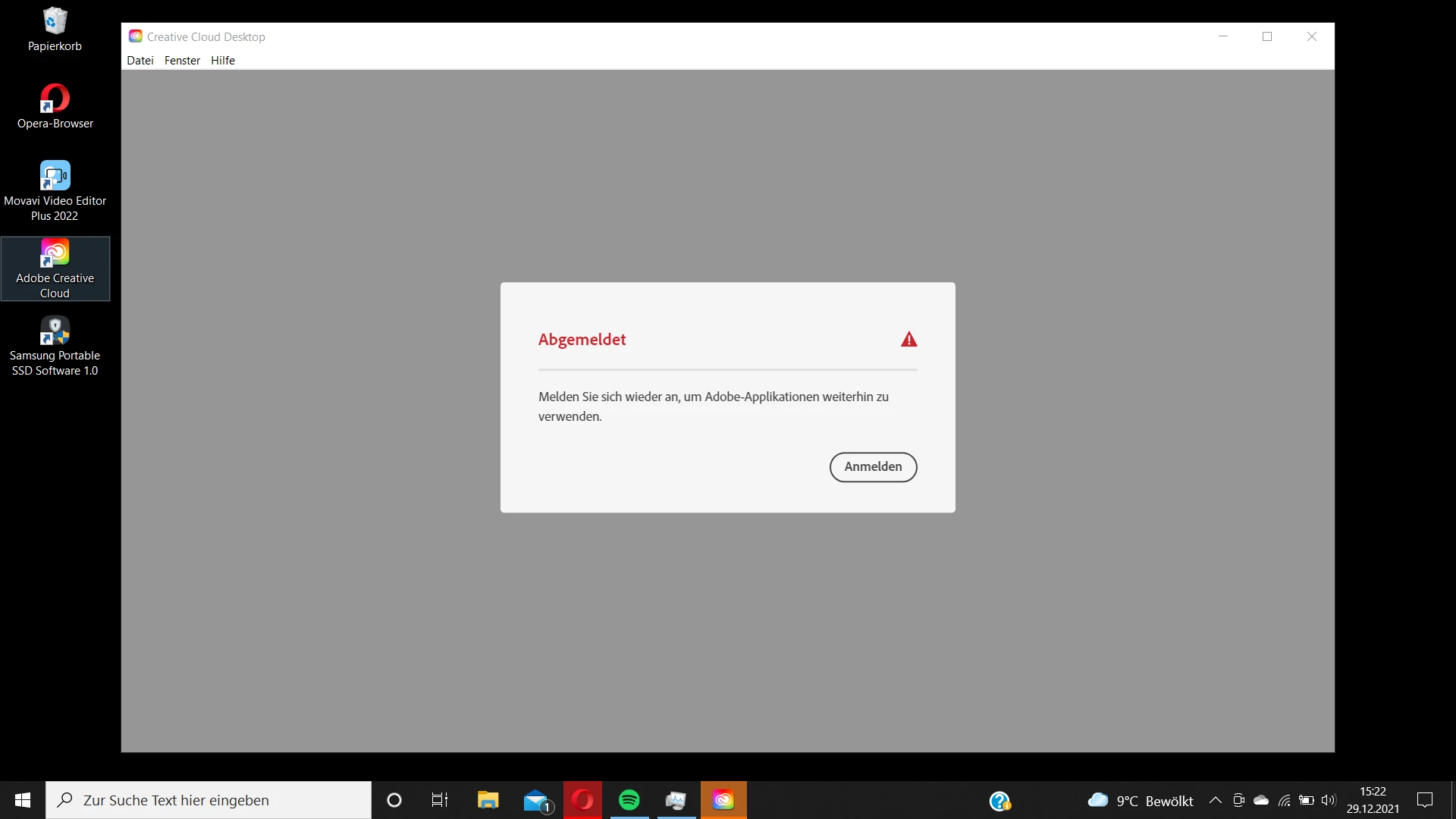Expand hidden system tray icons chevron
Screen dimensions: 1456x819
click(x=1215, y=800)
